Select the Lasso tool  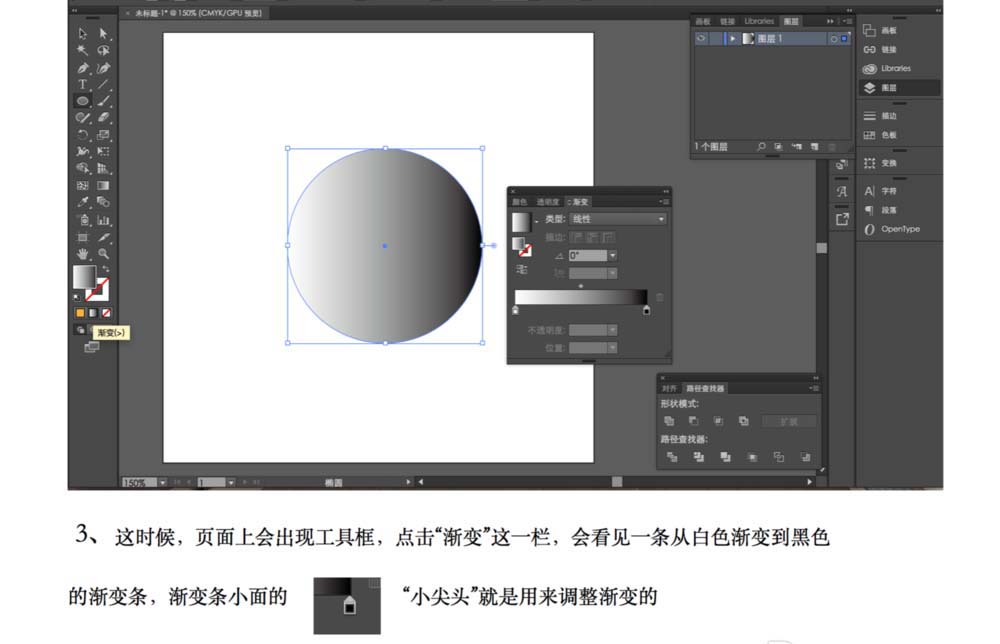(x=103, y=50)
